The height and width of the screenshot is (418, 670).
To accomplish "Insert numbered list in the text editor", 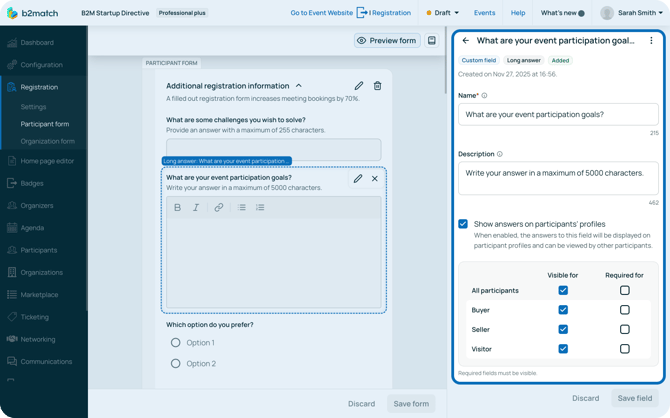I will pos(260,208).
